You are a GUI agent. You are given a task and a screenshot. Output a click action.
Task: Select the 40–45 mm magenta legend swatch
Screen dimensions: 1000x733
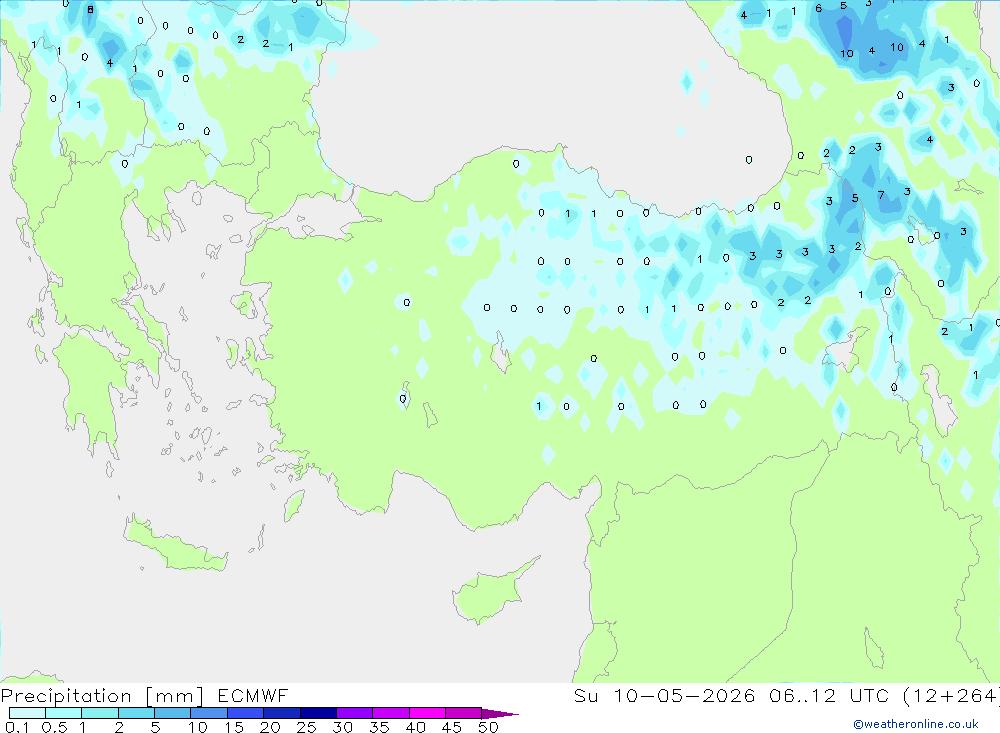pos(427,713)
